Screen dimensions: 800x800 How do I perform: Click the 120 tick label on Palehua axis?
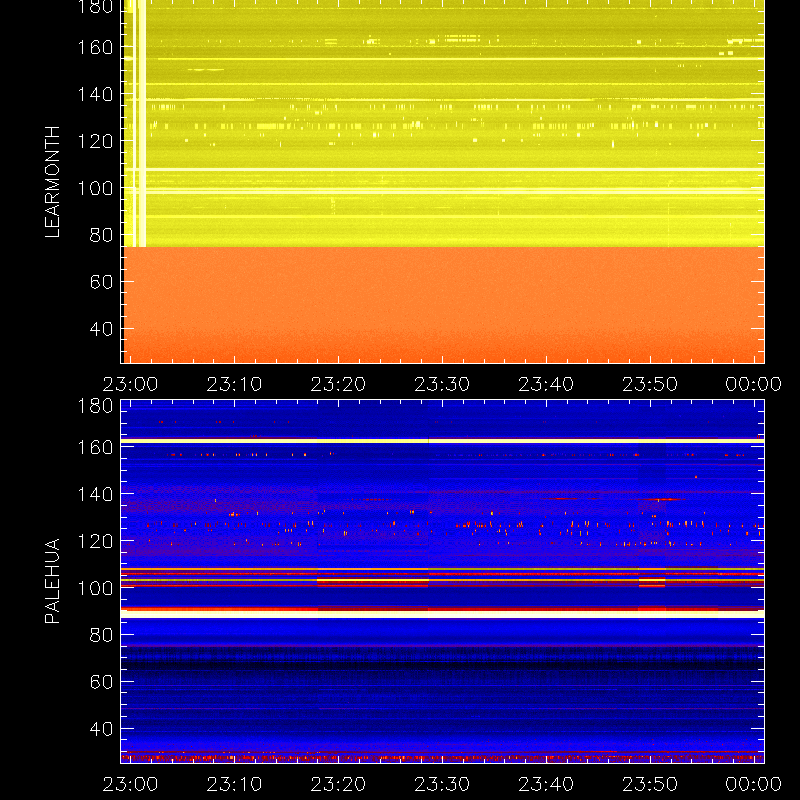click(95, 541)
